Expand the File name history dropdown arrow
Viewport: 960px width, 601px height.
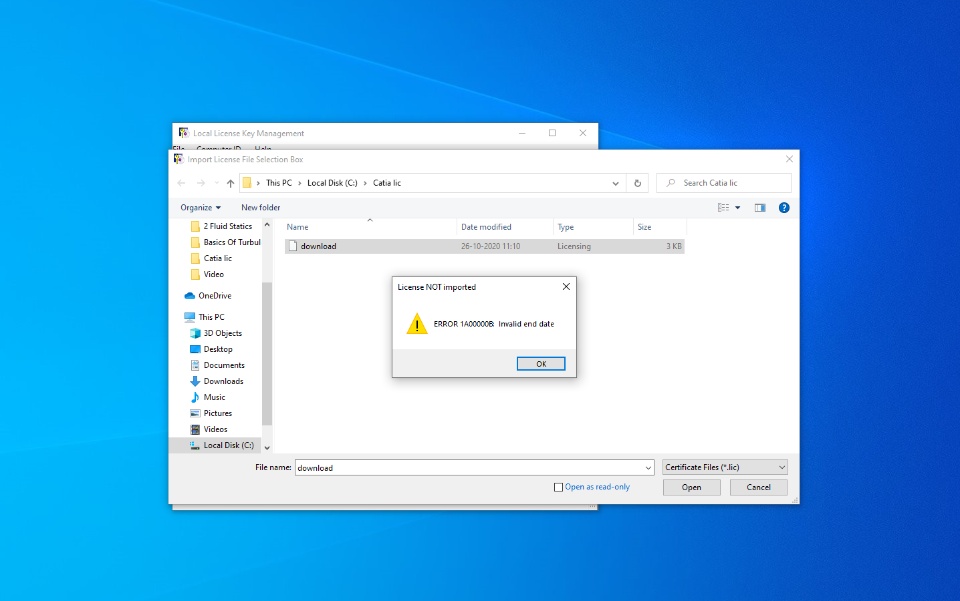click(648, 468)
